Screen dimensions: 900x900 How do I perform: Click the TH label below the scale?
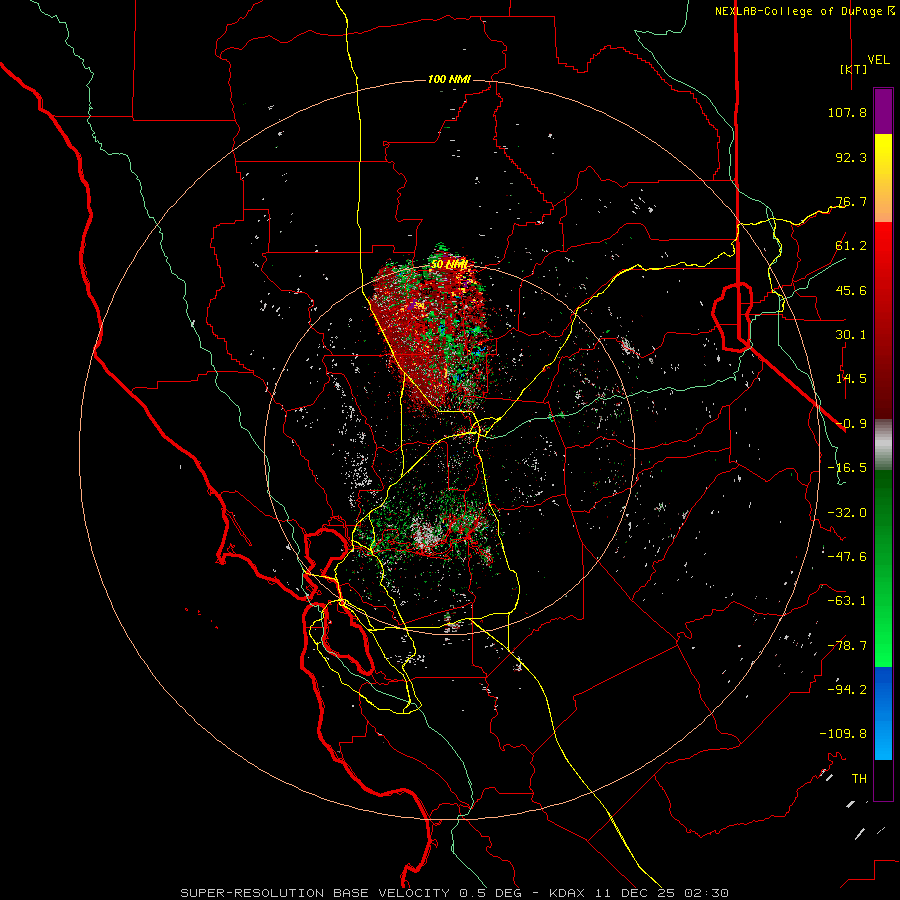(x=859, y=779)
